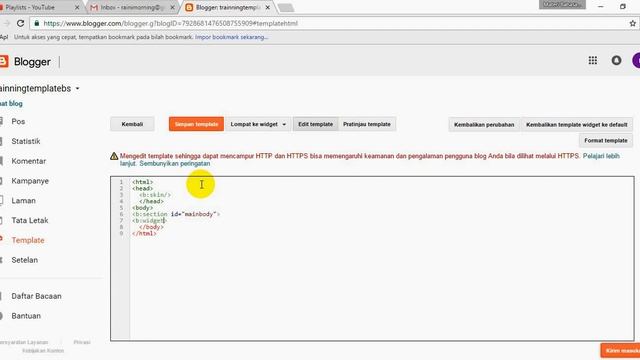The width and height of the screenshot is (640, 360).
Task: Select the Edit template button
Action: (x=316, y=124)
